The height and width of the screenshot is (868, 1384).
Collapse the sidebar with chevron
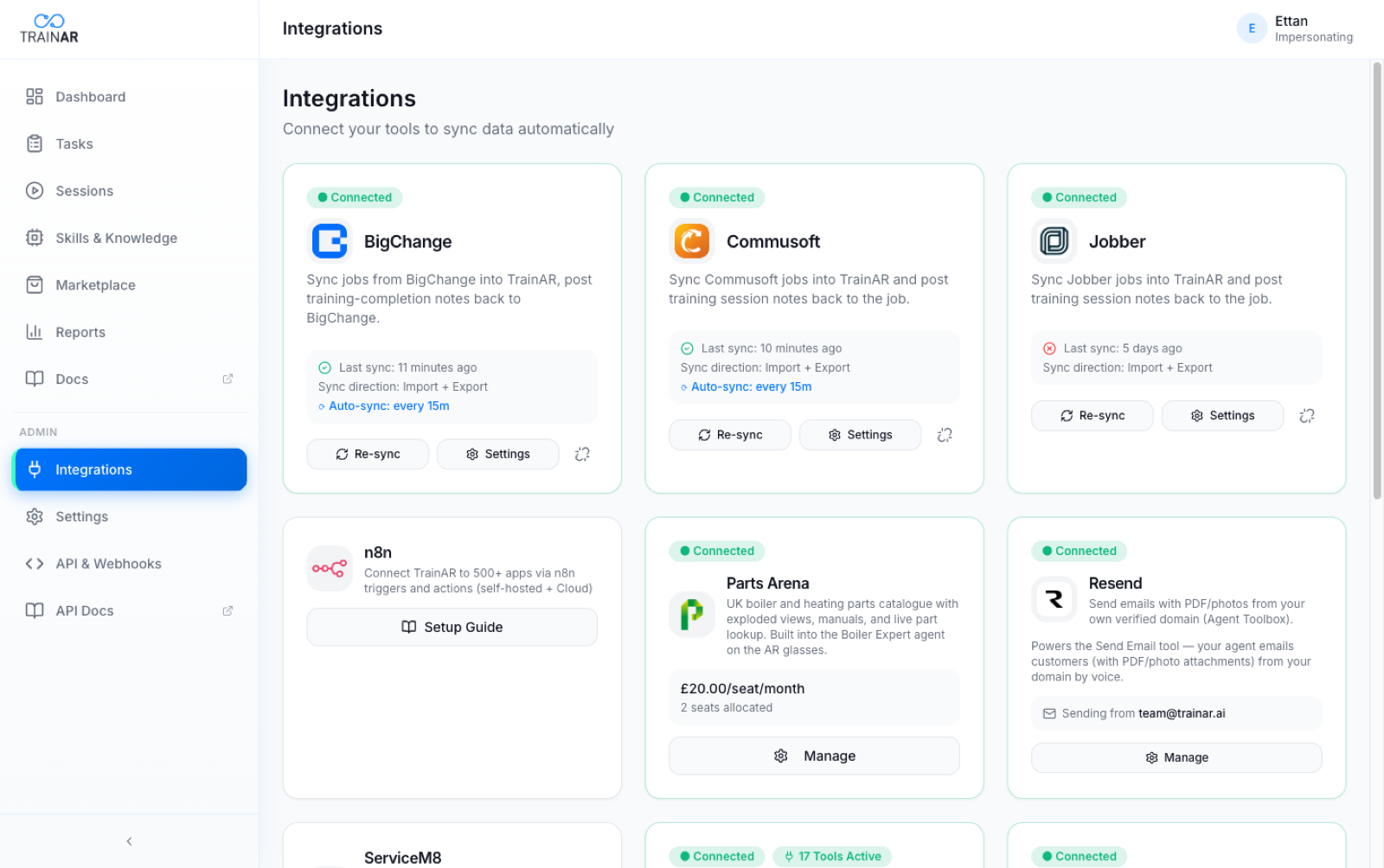coord(129,841)
